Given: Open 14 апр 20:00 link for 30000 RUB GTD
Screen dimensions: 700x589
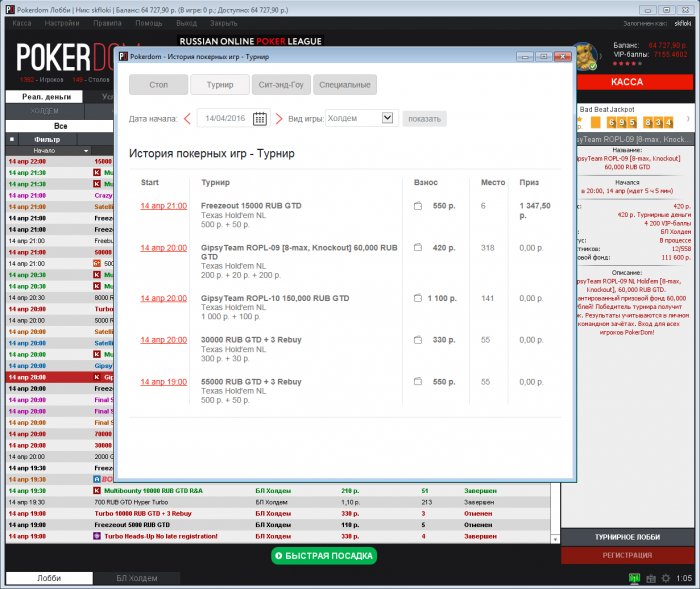Looking at the screenshot, I should [x=164, y=340].
